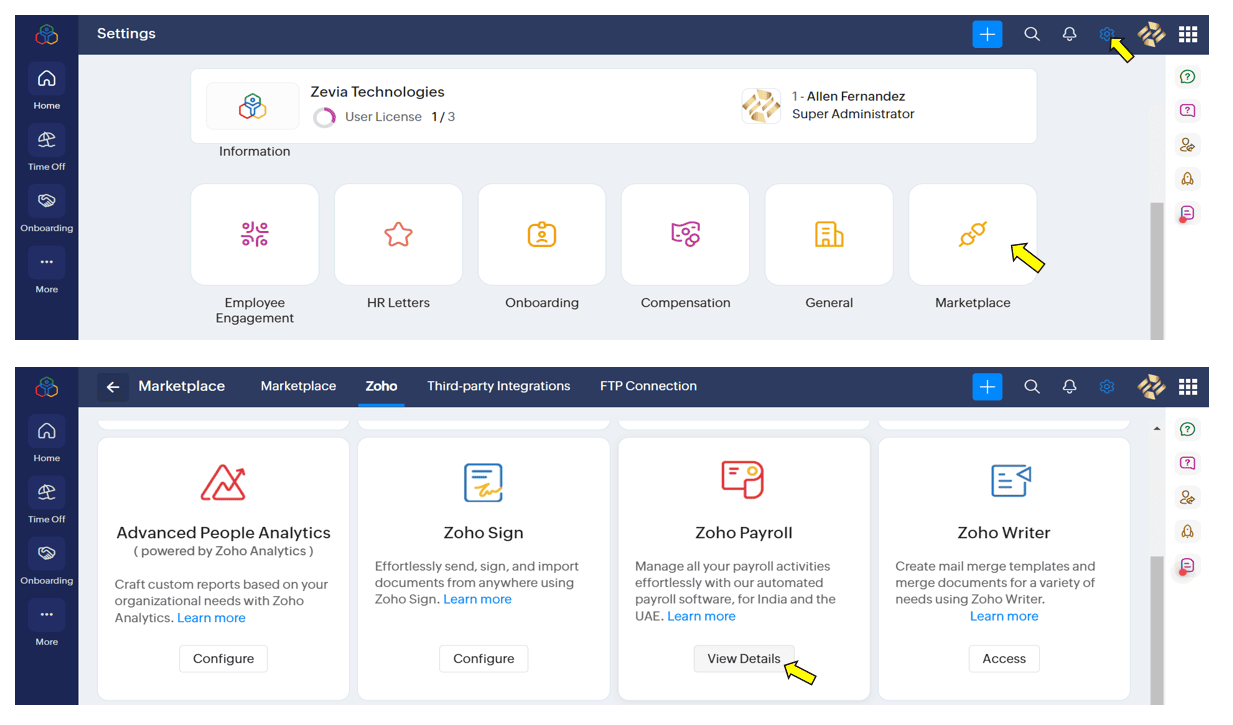
Task: Open More in the Settings screen sidebar
Action: [47, 271]
